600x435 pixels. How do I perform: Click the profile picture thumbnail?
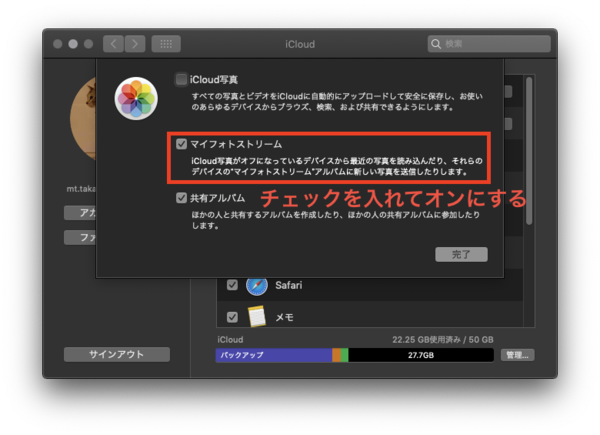(83, 119)
